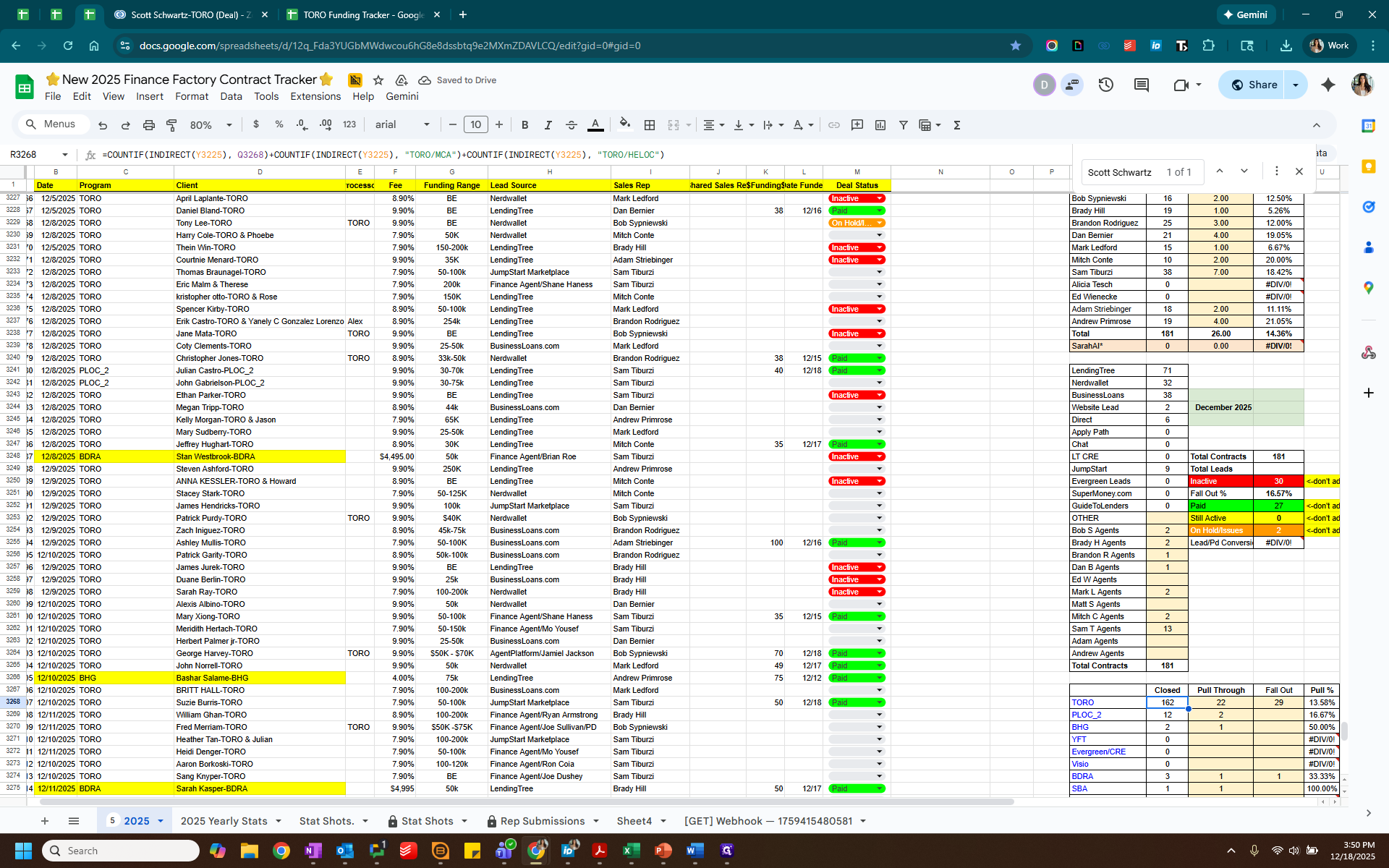
Task: Open version history clock icon
Action: tap(1105, 85)
